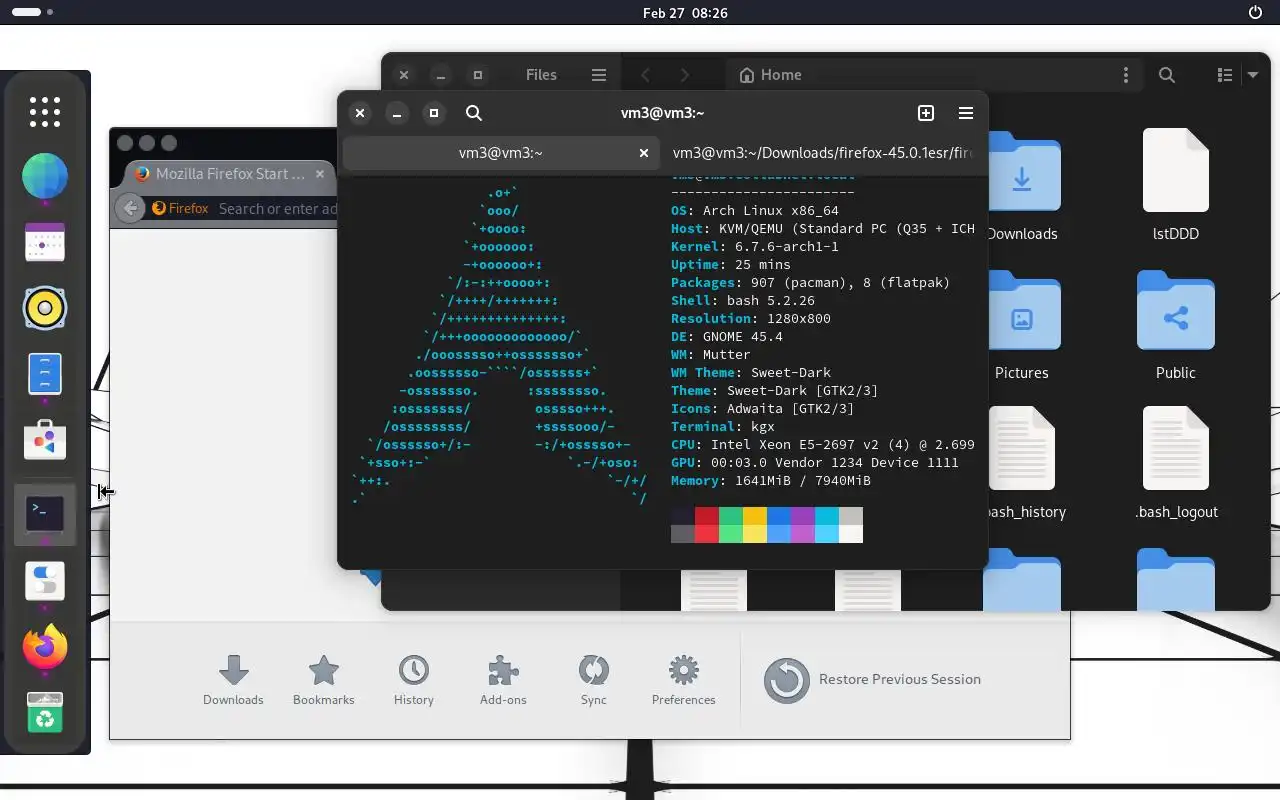Open the yellow speaker music app in dock
The height and width of the screenshot is (800, 1280).
tap(45, 309)
